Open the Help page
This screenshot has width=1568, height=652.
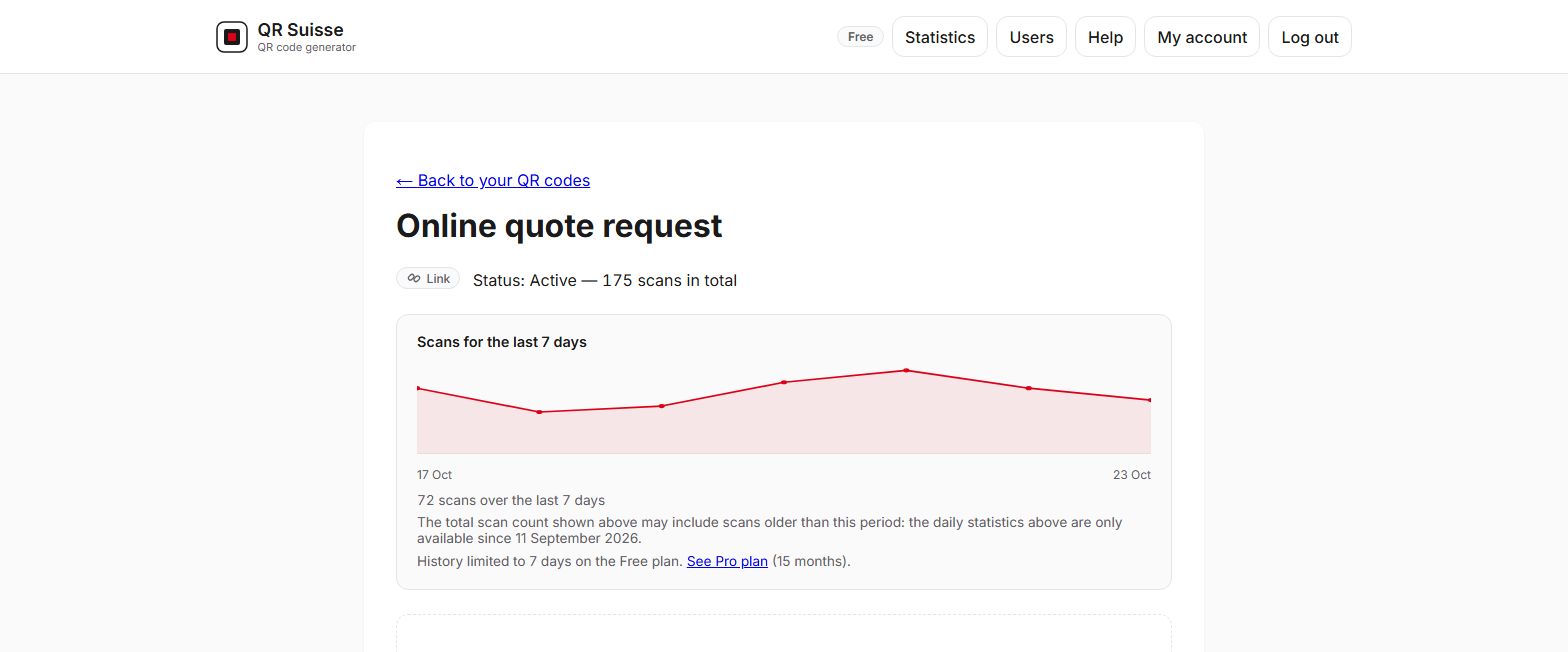point(1105,37)
